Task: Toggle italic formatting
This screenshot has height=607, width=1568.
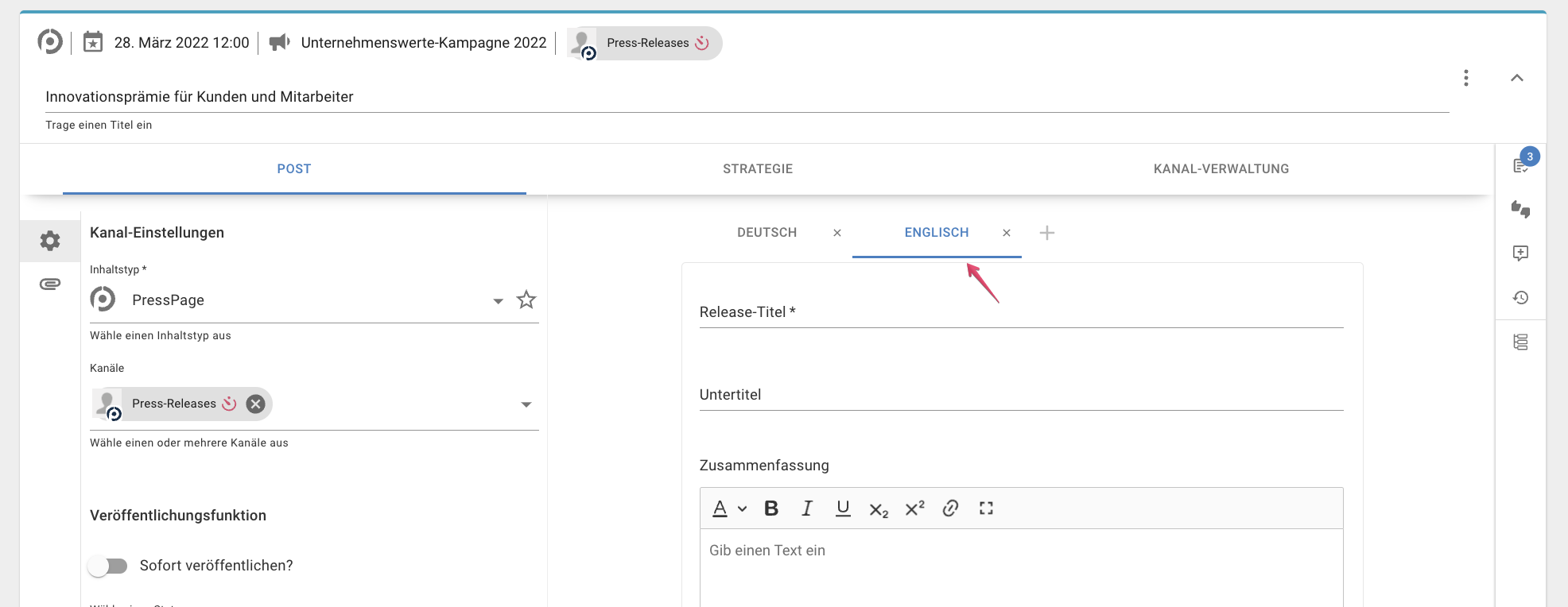Action: 807,508
